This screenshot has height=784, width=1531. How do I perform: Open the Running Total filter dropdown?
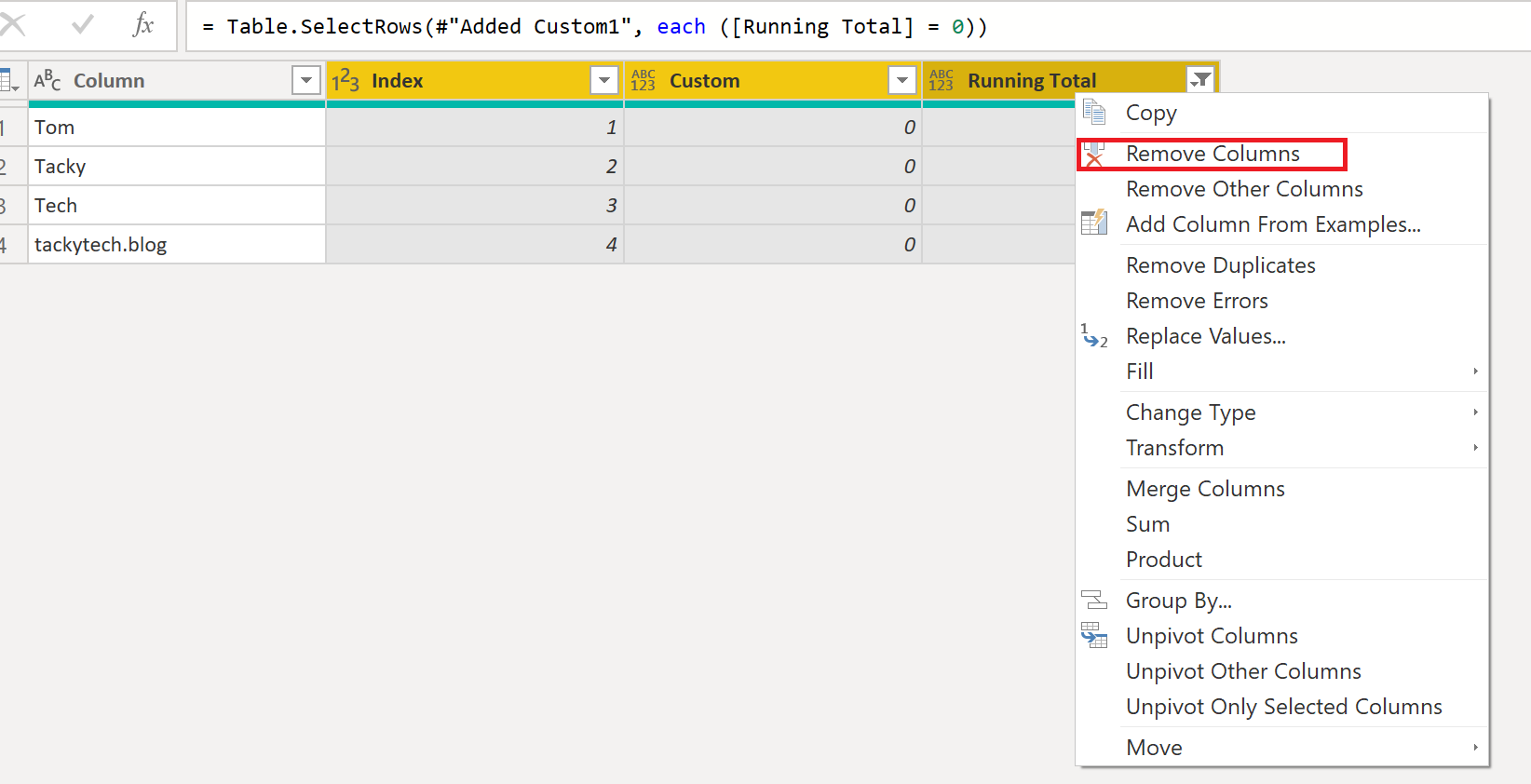click(1200, 81)
